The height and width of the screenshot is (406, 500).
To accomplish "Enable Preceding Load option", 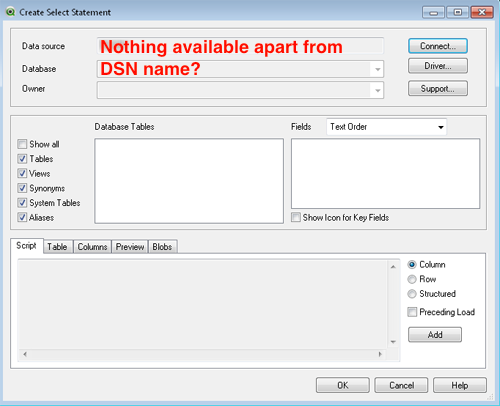I will [412, 312].
